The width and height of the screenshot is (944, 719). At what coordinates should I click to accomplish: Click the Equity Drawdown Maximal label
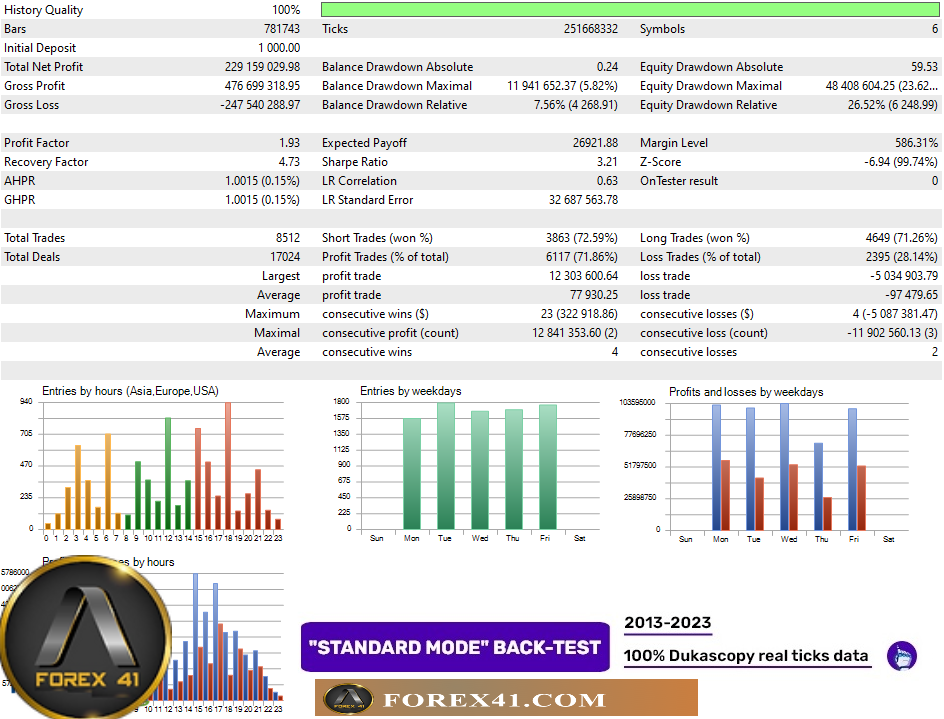click(711, 86)
